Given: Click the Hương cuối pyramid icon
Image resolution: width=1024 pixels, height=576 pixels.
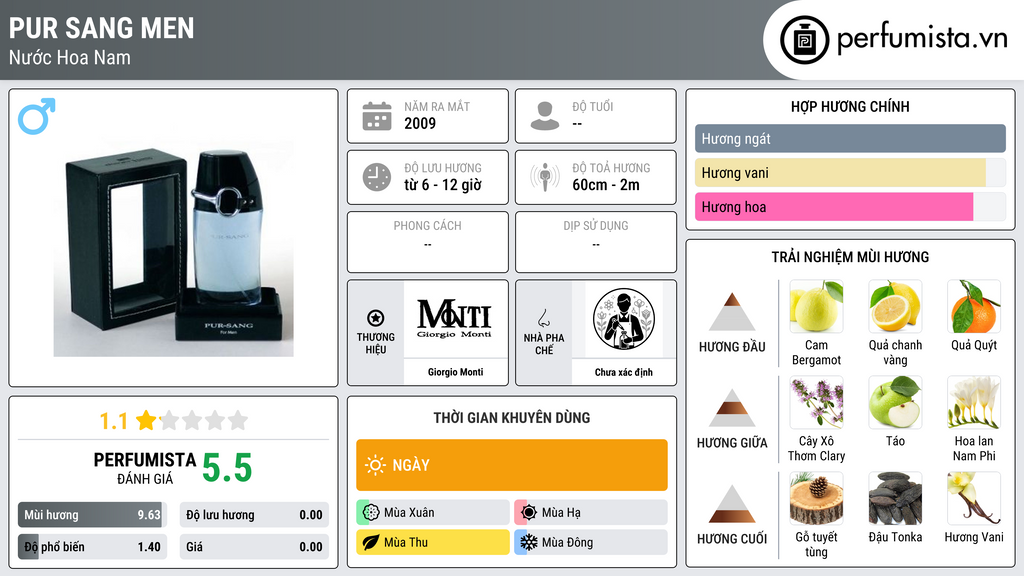Looking at the screenshot, I should click(x=732, y=504).
